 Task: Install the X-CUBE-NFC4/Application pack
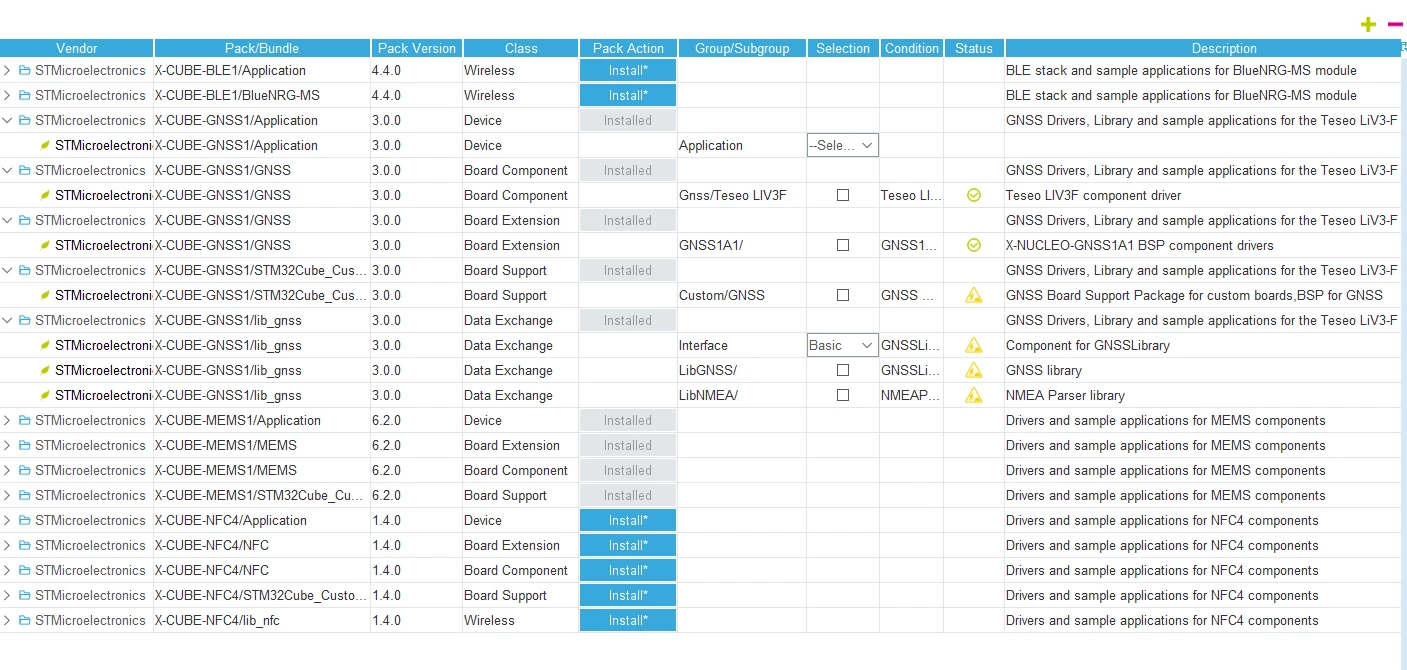click(628, 520)
